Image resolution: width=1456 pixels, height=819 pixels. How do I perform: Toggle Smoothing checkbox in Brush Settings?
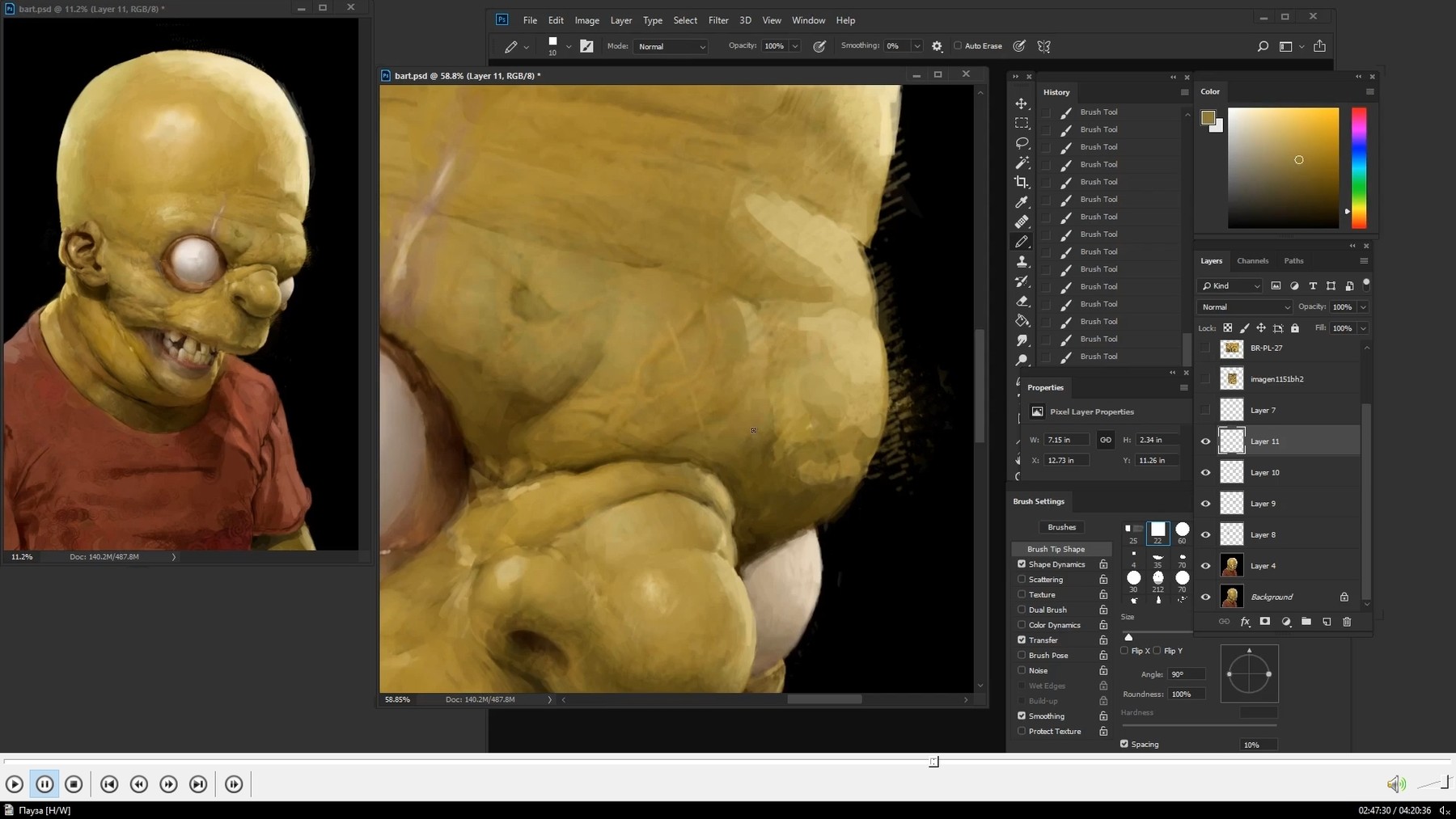click(x=1022, y=716)
